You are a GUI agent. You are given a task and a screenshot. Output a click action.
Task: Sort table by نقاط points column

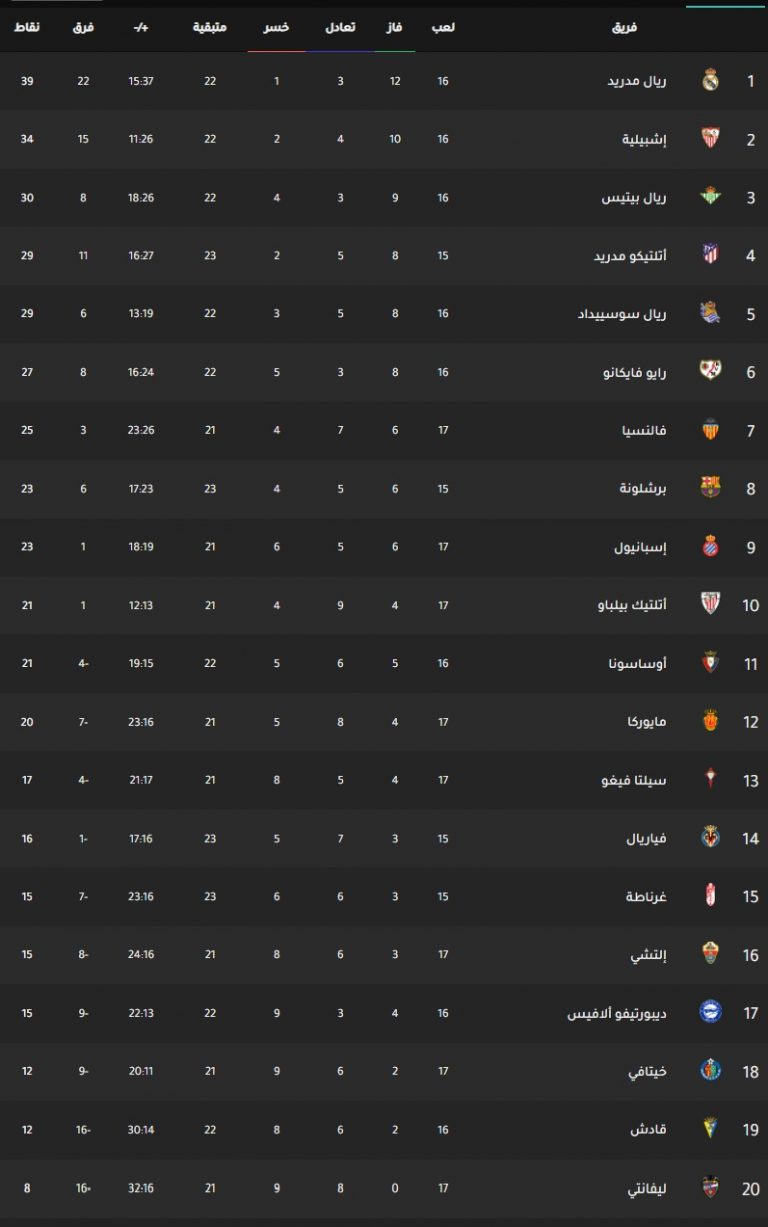pos(27,27)
